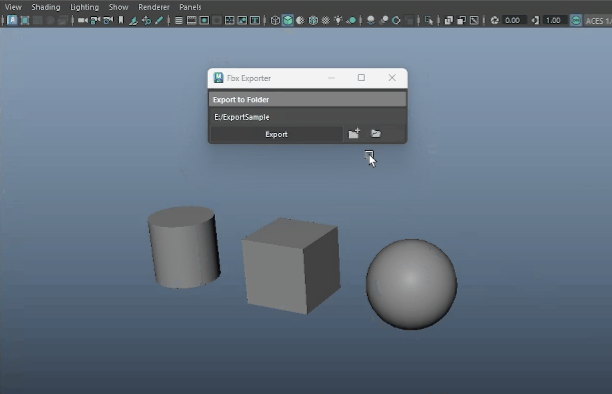Open the Show menu
Viewport: 612px width, 394px height.
pos(118,7)
